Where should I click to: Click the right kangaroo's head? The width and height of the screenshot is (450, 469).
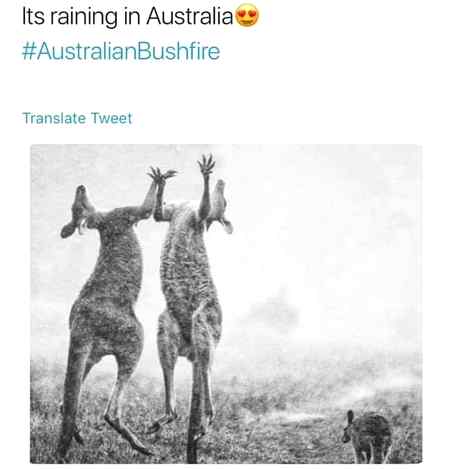pyautogui.click(x=221, y=206)
